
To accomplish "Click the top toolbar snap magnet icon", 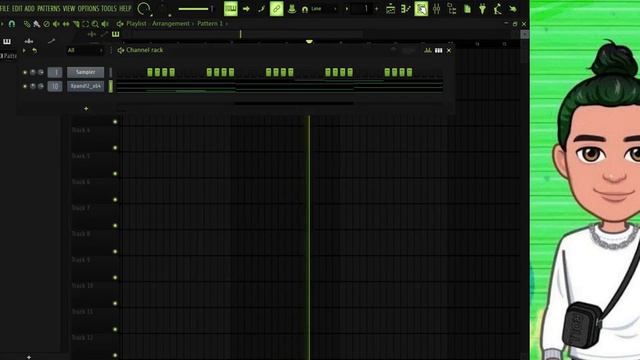I will point(304,9).
